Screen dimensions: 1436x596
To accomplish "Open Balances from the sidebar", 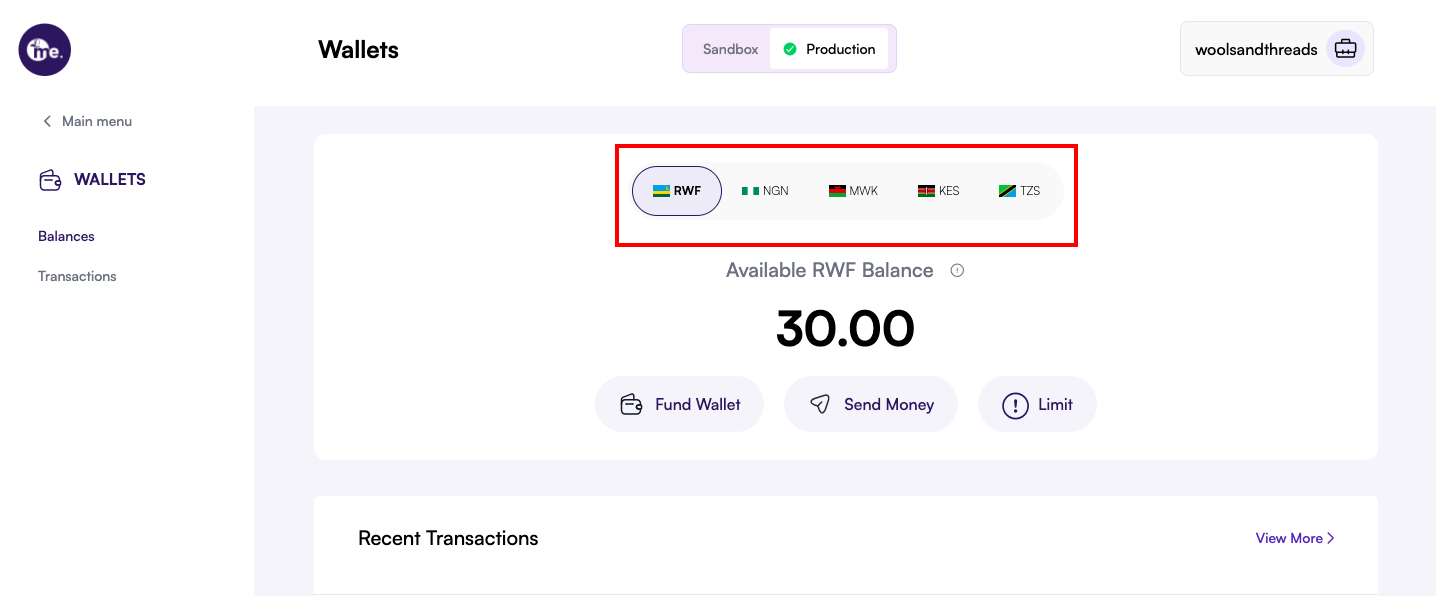I will [66, 236].
